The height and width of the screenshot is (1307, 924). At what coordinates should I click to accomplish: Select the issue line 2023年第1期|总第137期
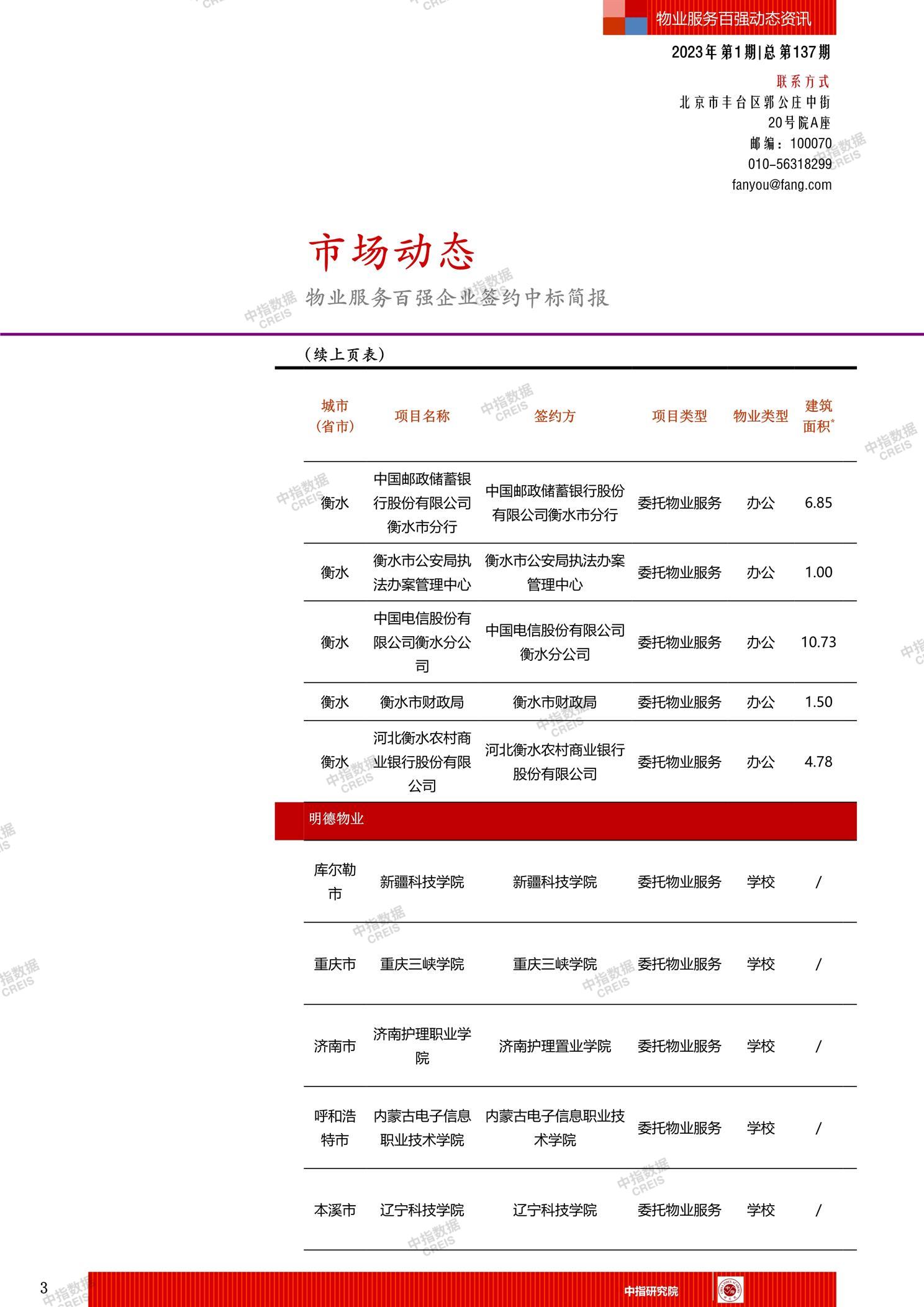point(751,52)
